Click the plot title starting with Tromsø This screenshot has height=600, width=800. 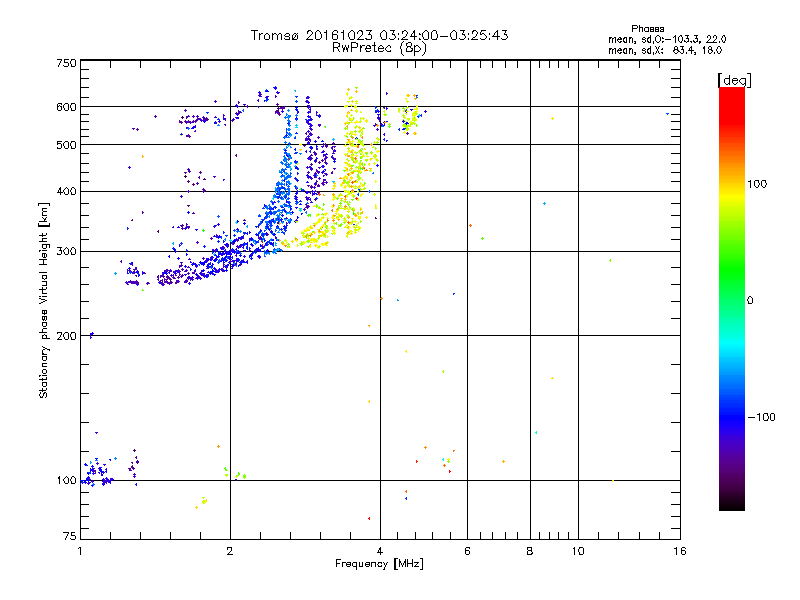379,35
